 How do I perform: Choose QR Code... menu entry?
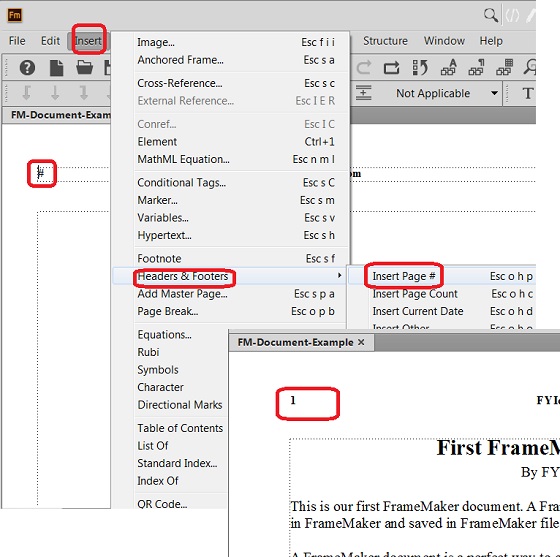pyautogui.click(x=162, y=504)
